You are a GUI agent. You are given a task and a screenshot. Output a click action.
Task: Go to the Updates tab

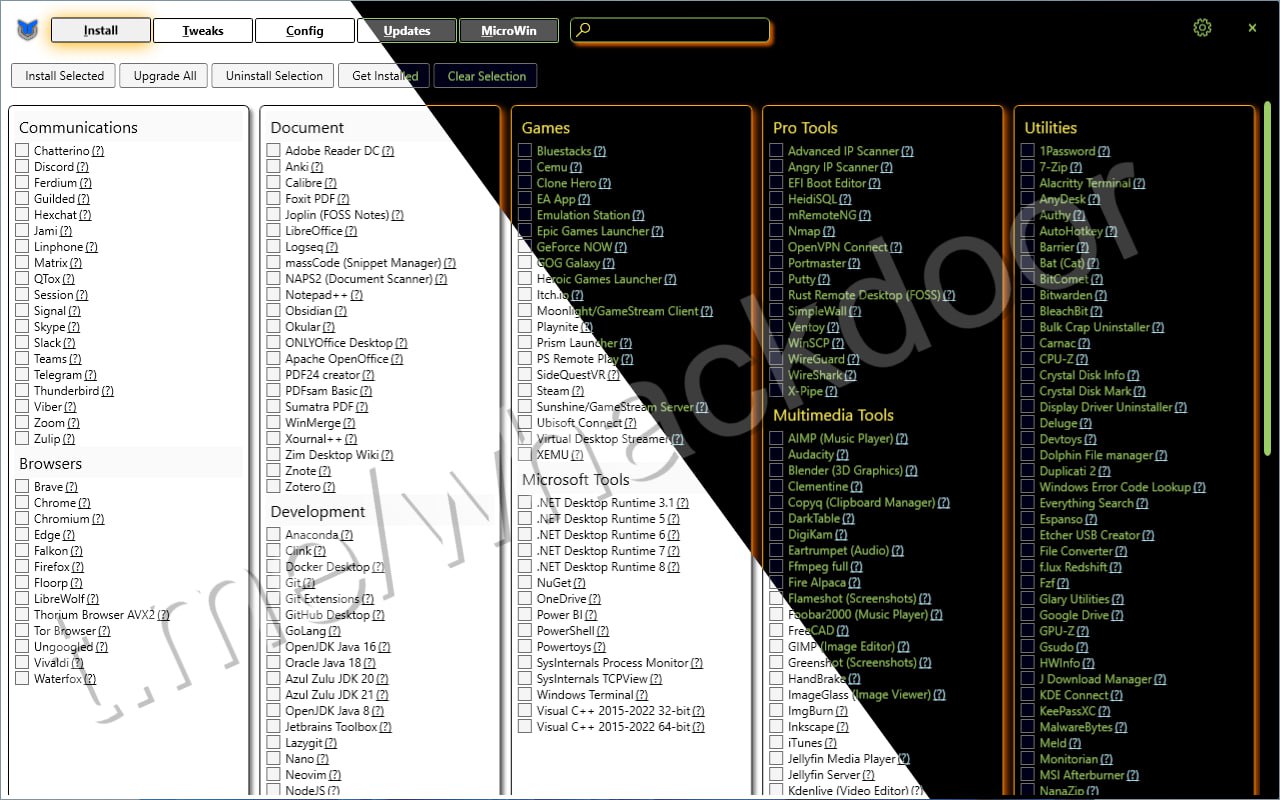click(406, 31)
